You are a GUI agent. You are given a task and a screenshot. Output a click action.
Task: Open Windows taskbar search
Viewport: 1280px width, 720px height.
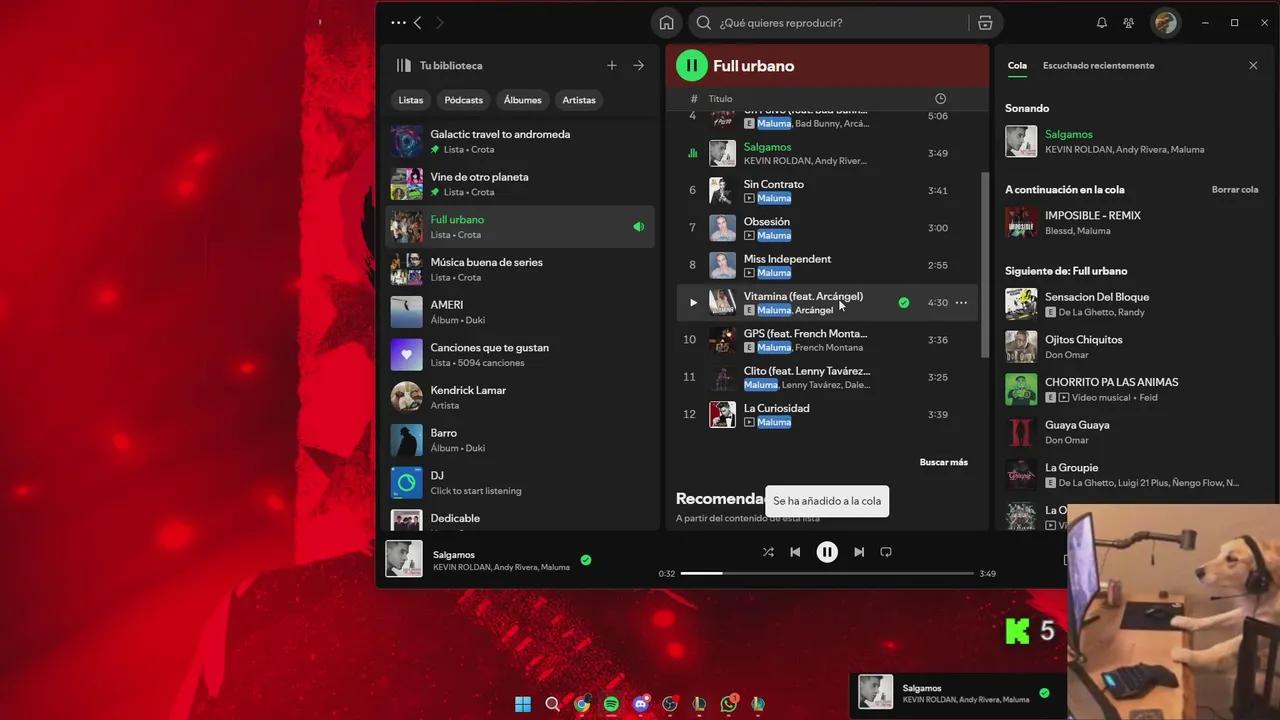pyautogui.click(x=553, y=704)
